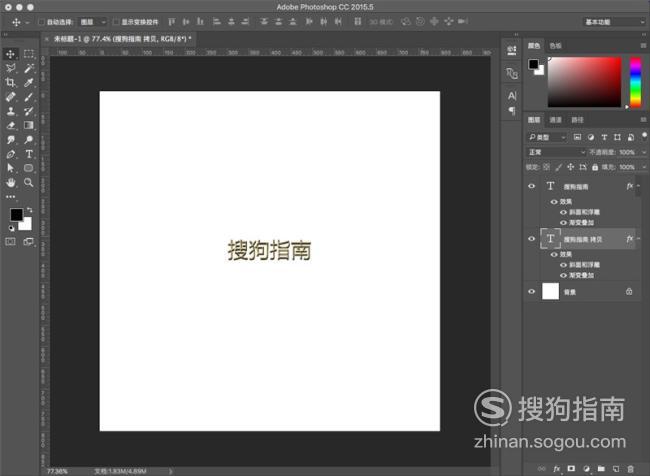Click the toolbox foreground color swatch
The image size is (650, 476).
17,215
